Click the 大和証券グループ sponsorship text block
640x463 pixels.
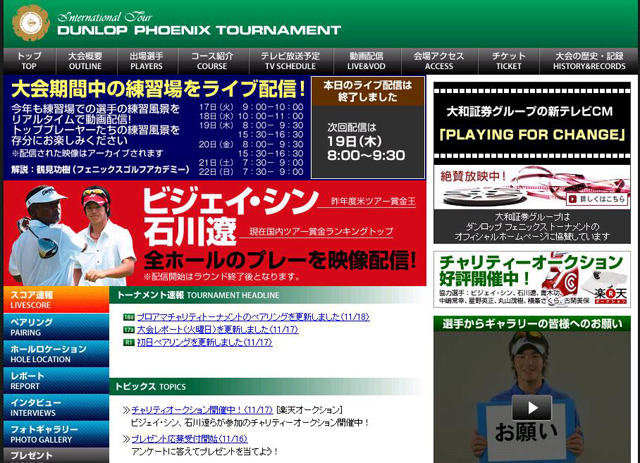[x=532, y=227]
